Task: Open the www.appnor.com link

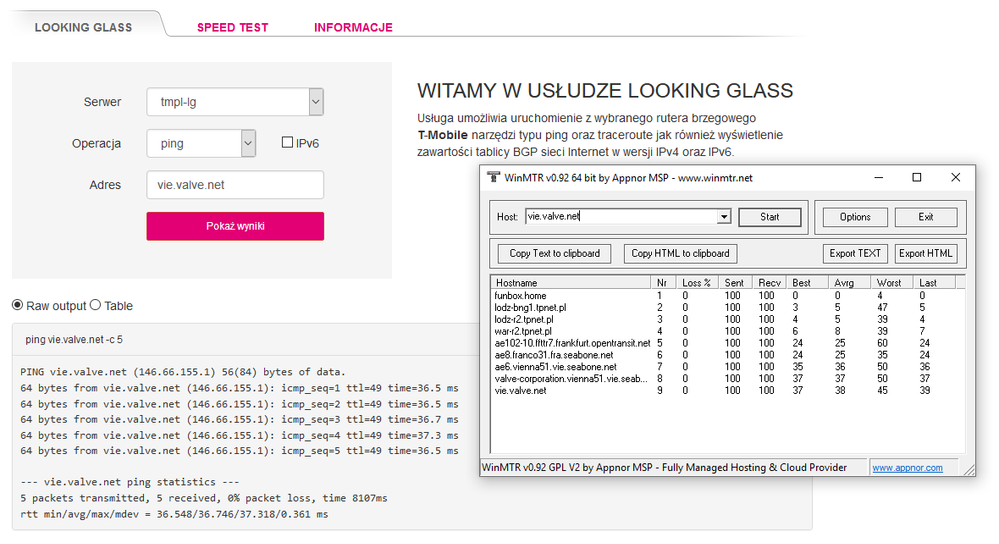Action: click(x=907, y=468)
